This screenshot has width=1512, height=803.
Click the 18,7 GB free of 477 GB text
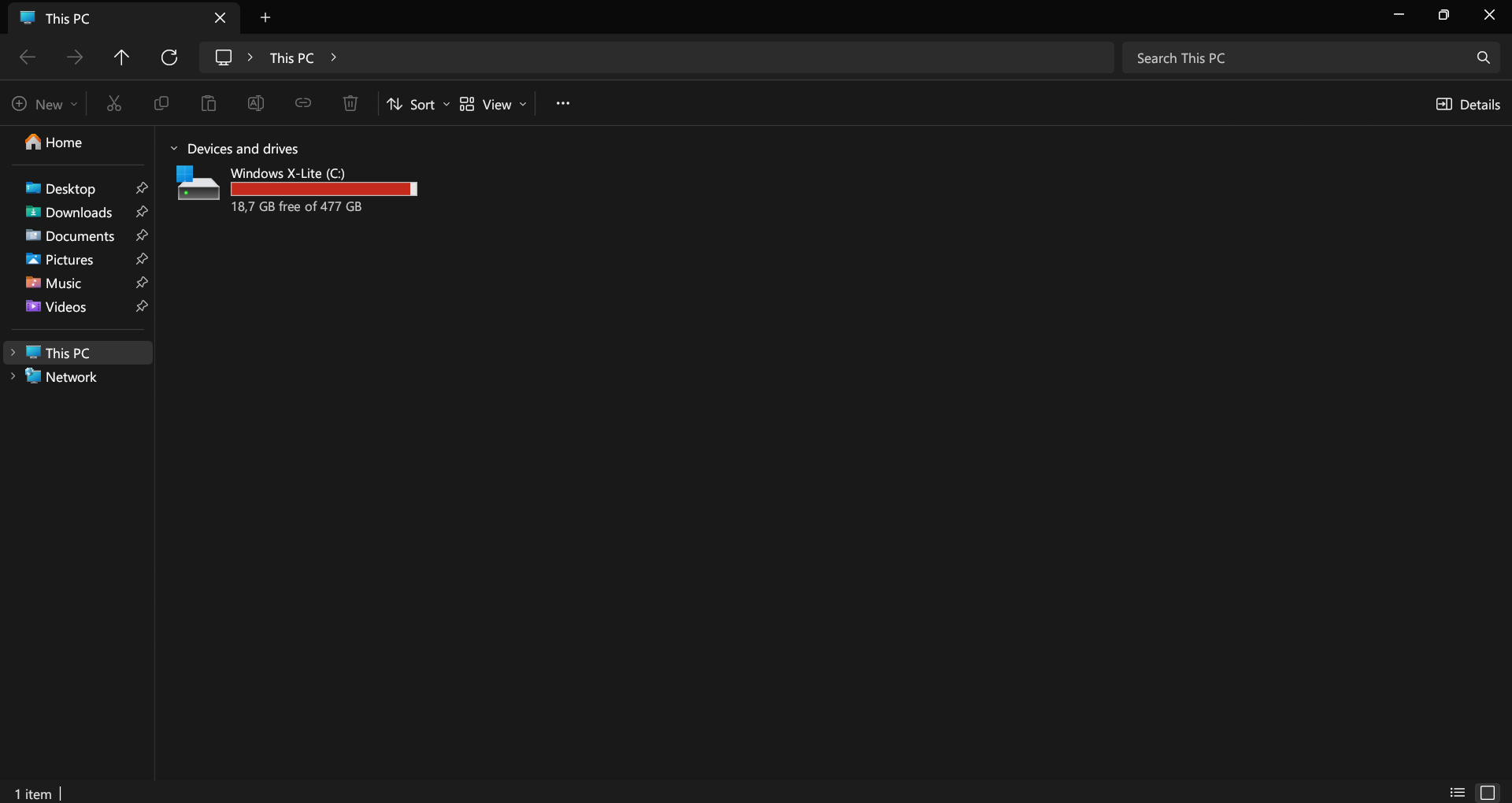(x=296, y=206)
